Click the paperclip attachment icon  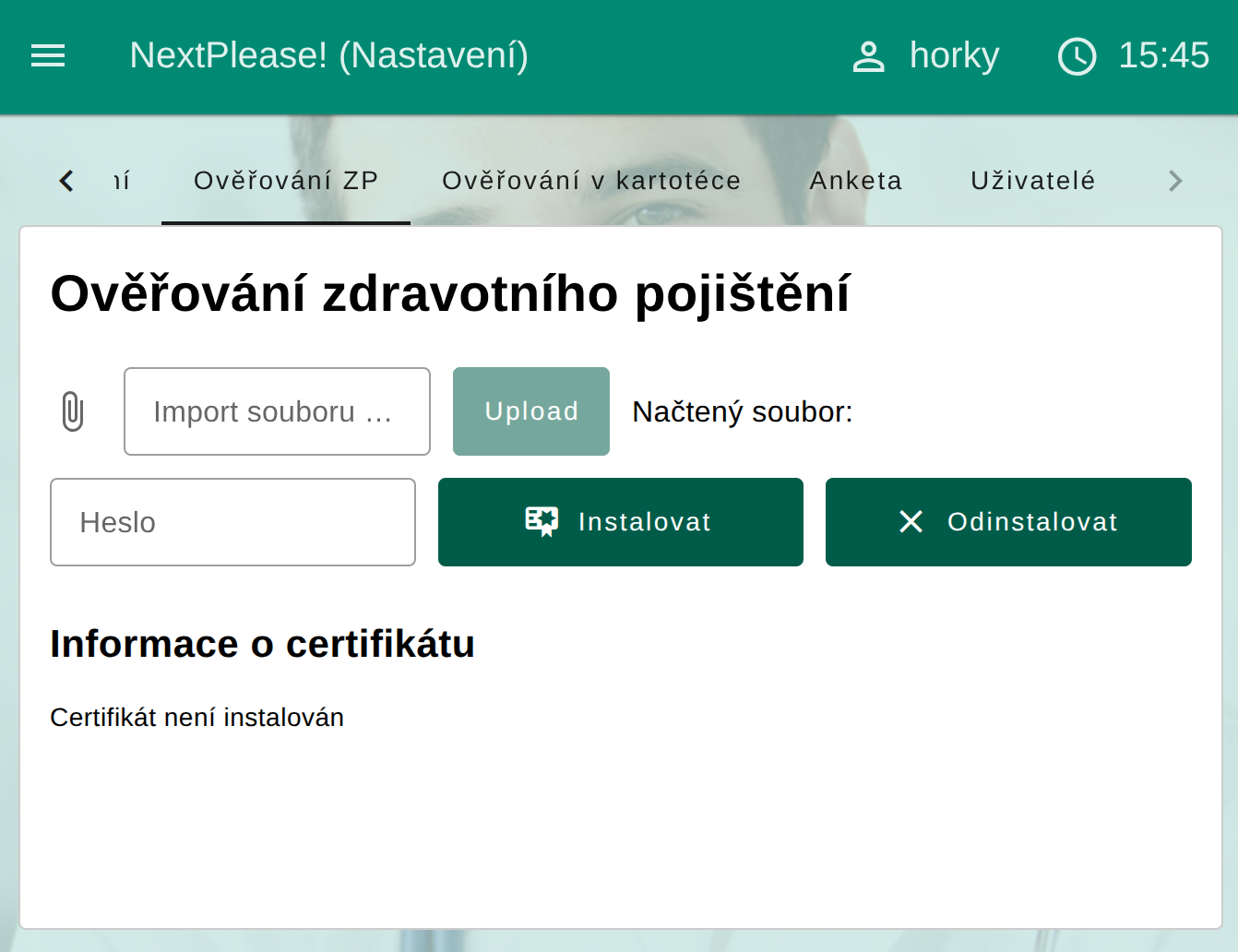pyautogui.click(x=73, y=411)
